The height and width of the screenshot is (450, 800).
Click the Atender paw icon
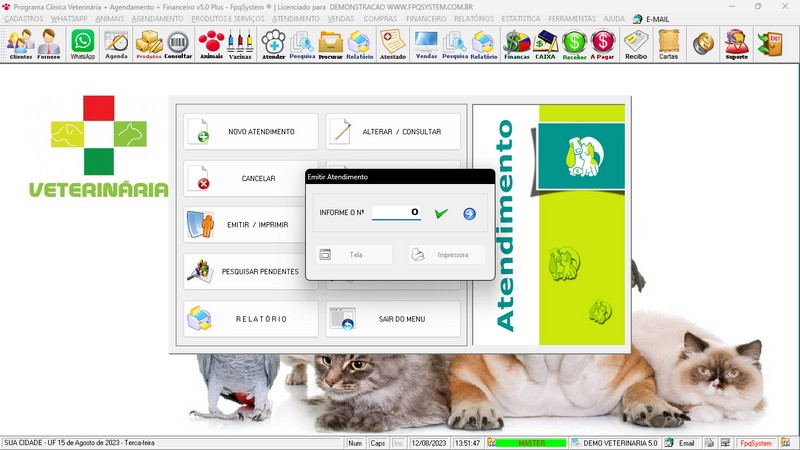[273, 44]
